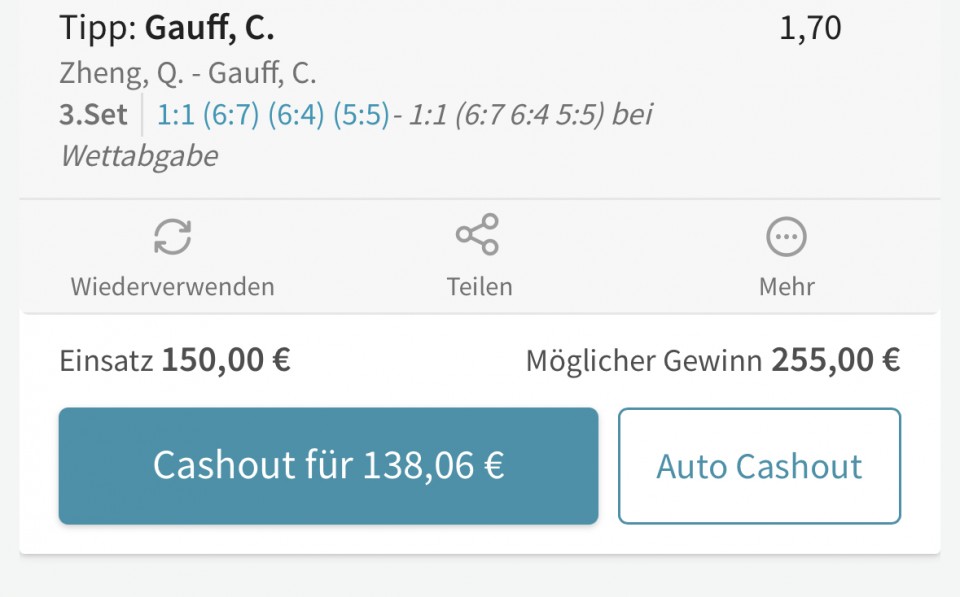Tap the Wiederverwenden refresh arrows icon
The width and height of the screenshot is (960, 597).
point(173,236)
